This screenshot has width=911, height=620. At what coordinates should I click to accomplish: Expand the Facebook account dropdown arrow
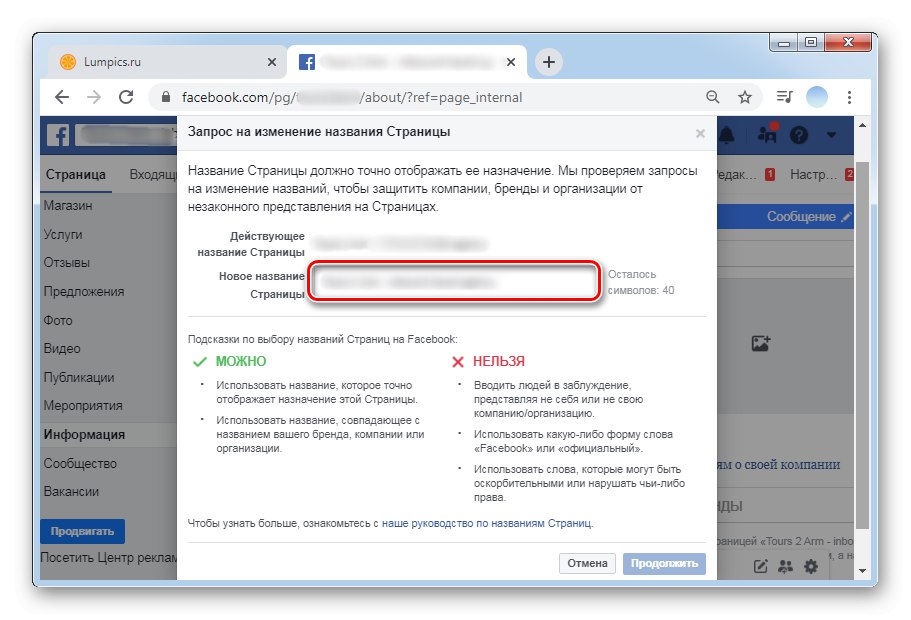click(831, 135)
